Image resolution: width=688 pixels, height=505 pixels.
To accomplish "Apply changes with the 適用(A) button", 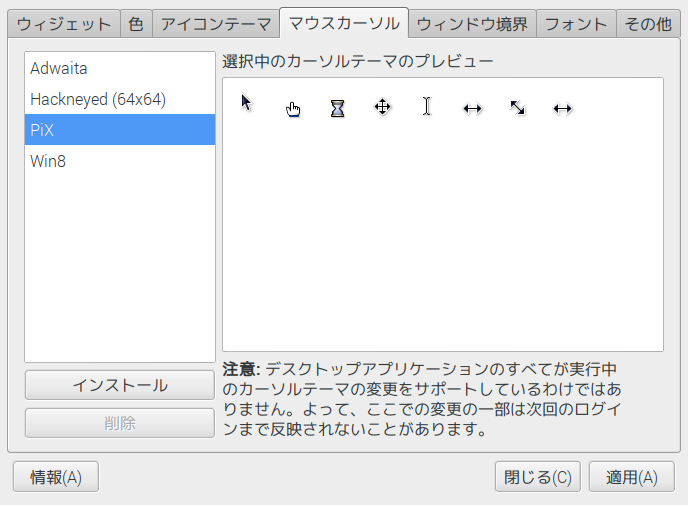I will coord(631,476).
